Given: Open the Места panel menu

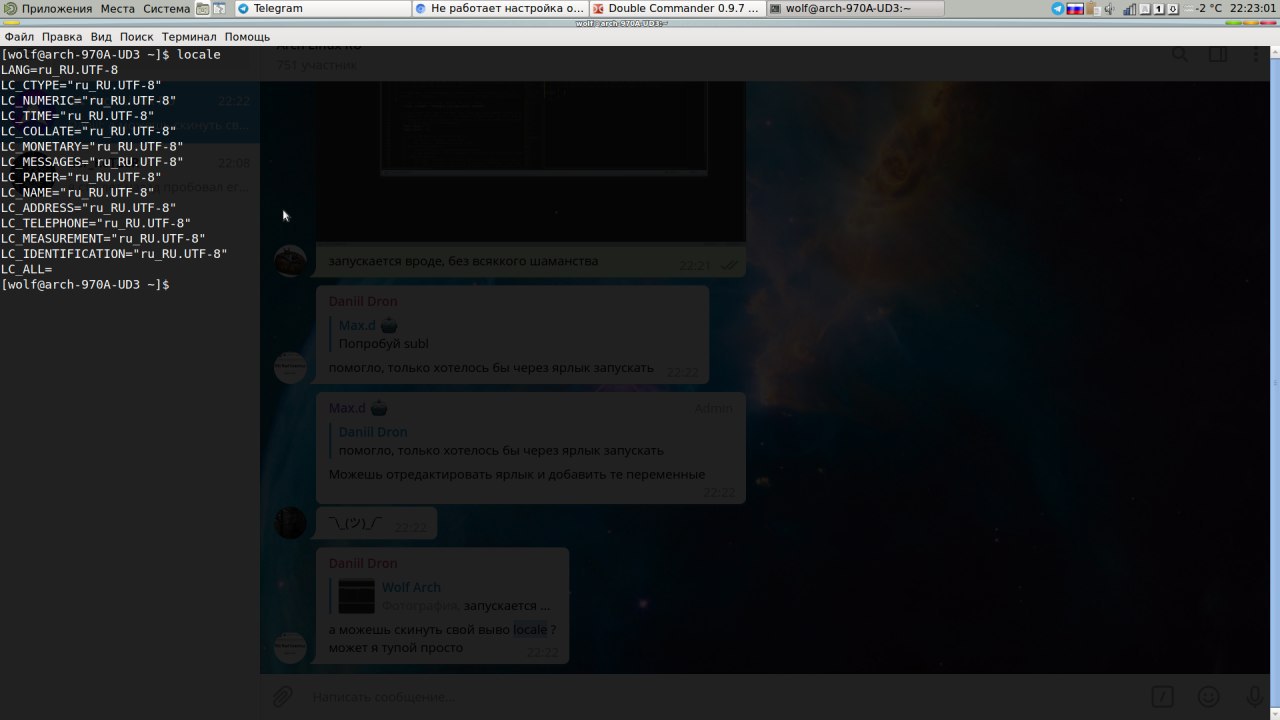Looking at the screenshot, I should point(117,8).
